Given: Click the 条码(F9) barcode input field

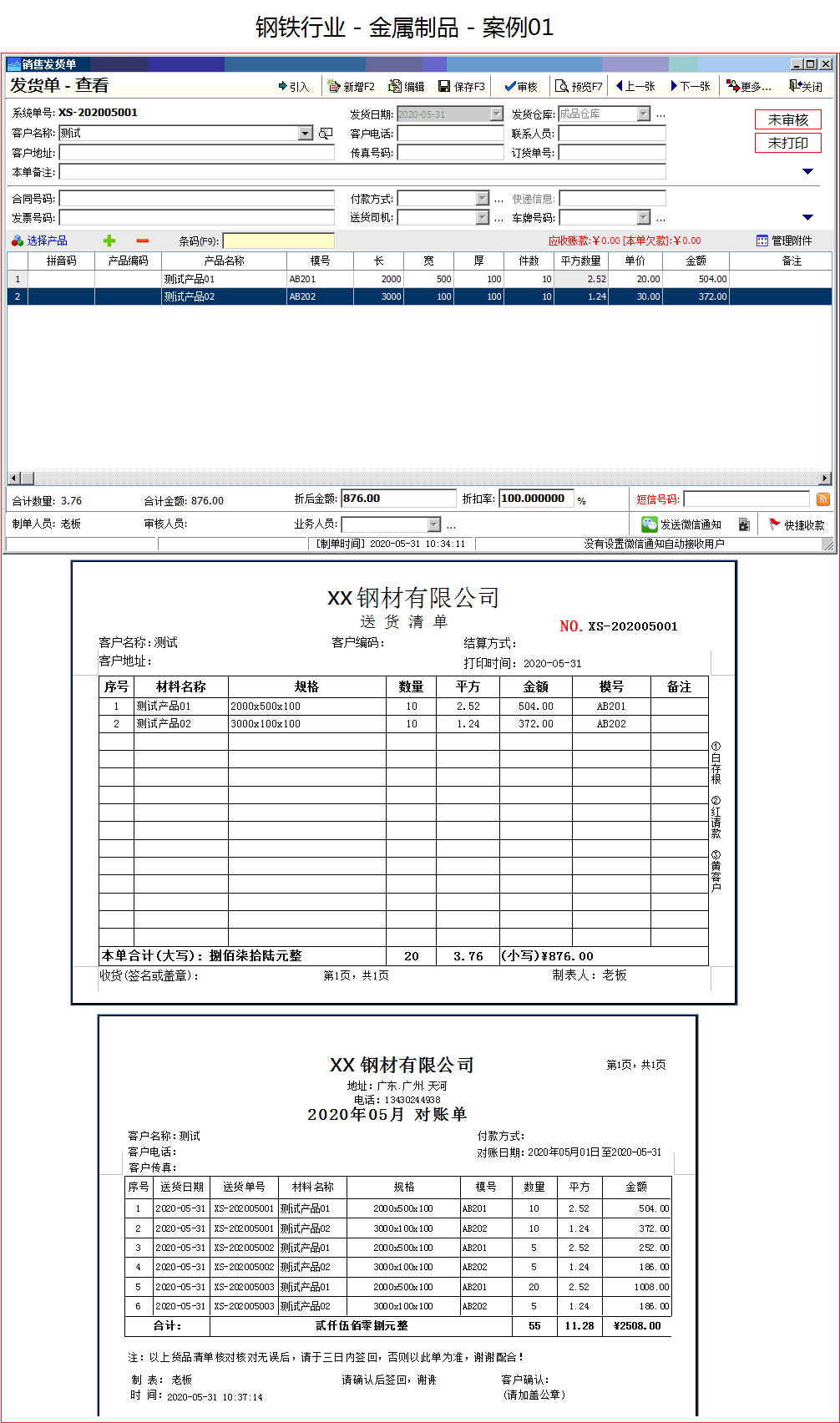Looking at the screenshot, I should pos(278,241).
